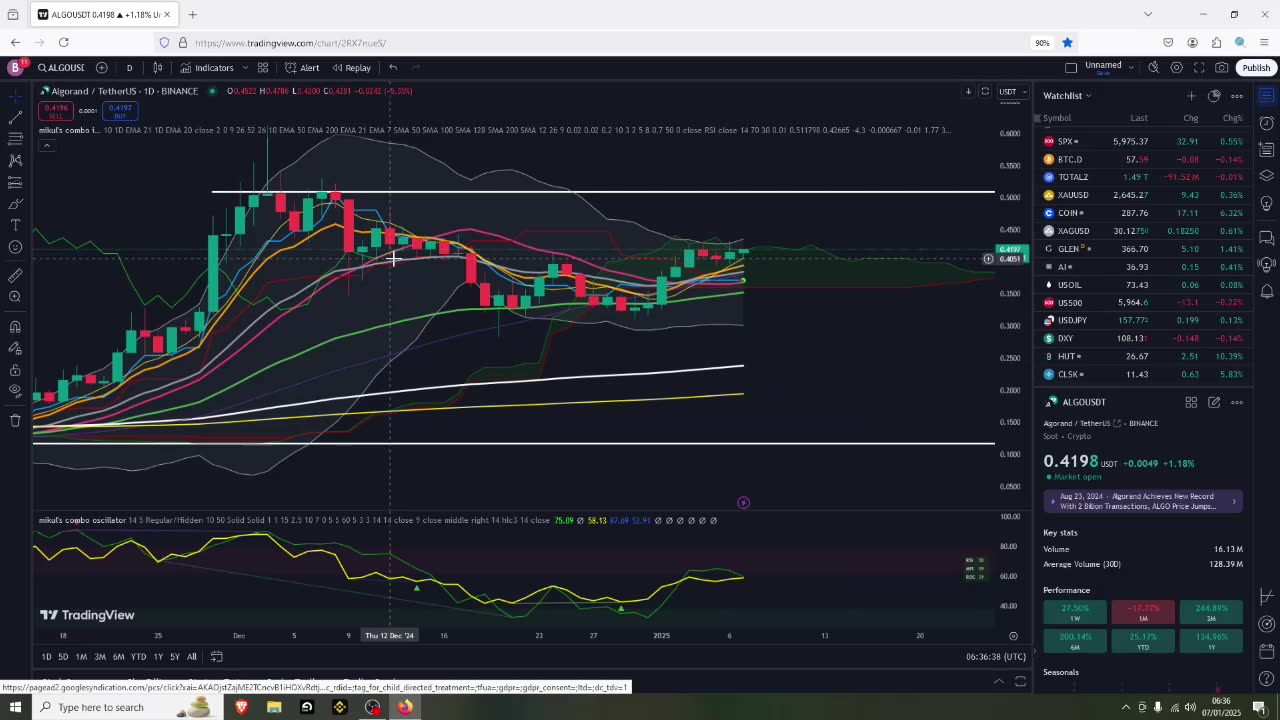Select DXY row in the watchlist
The image size is (1280, 720).
point(1143,338)
